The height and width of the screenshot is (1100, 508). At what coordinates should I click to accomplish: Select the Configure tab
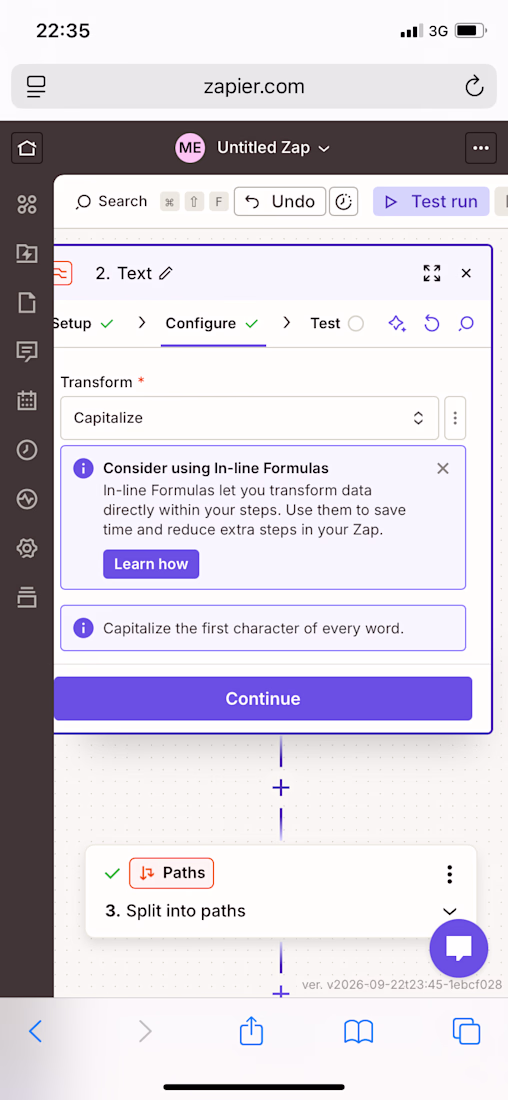[213, 323]
